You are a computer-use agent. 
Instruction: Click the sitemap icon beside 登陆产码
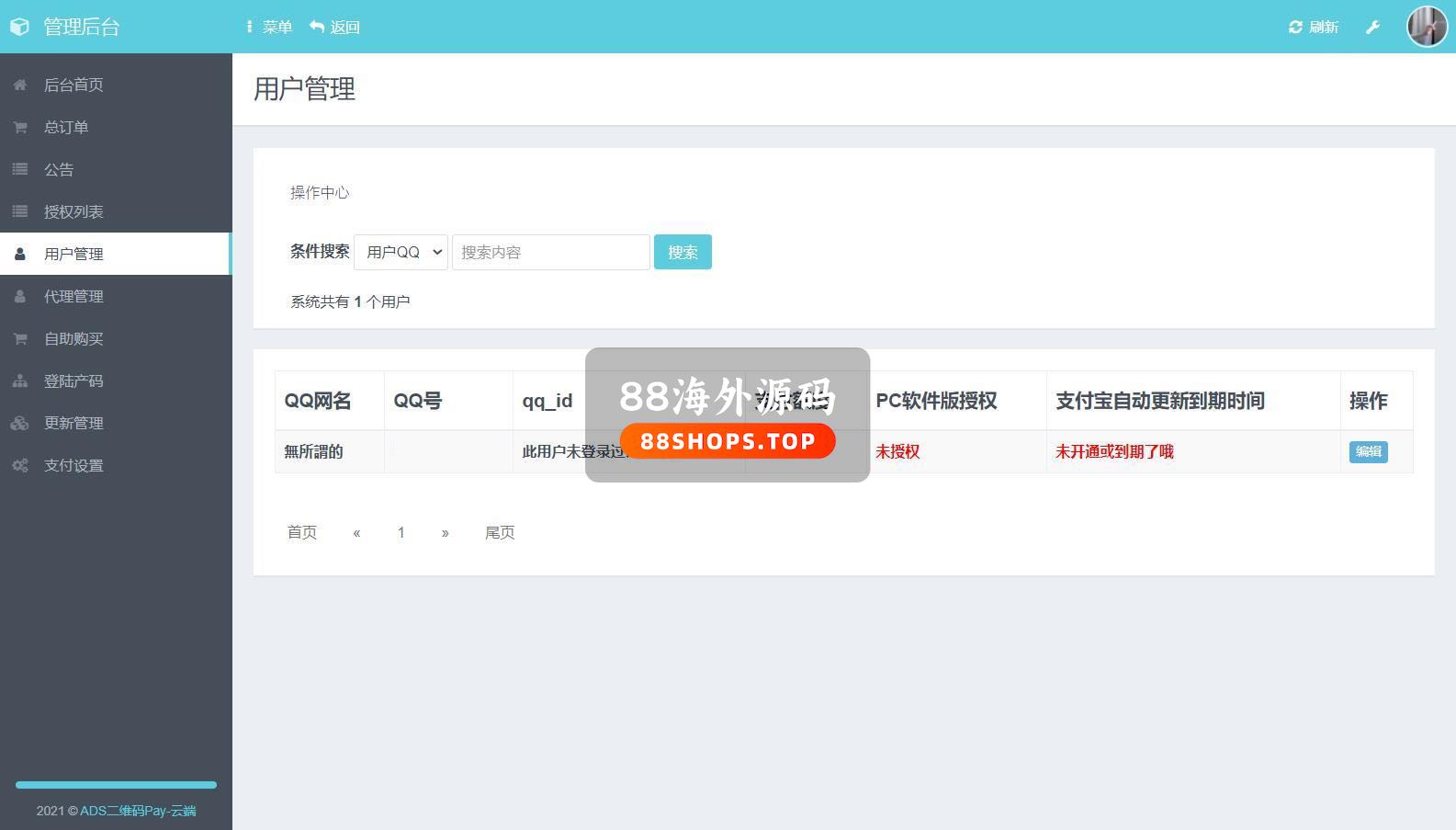point(19,381)
